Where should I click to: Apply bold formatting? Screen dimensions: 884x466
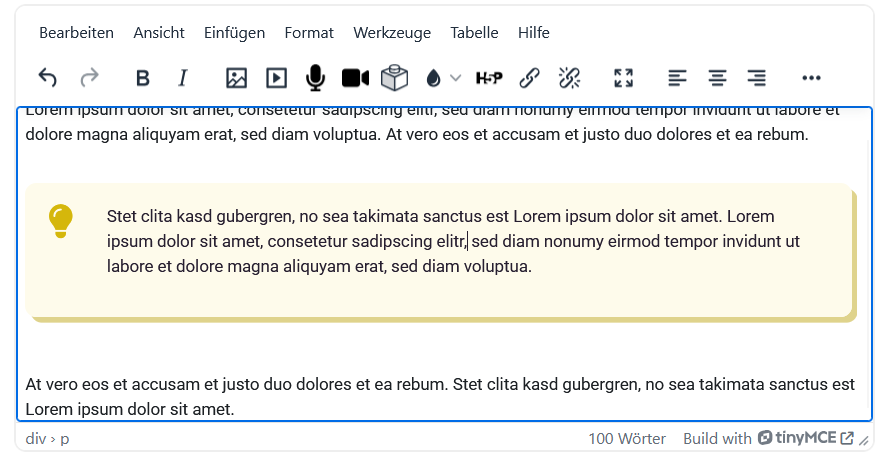pos(142,78)
